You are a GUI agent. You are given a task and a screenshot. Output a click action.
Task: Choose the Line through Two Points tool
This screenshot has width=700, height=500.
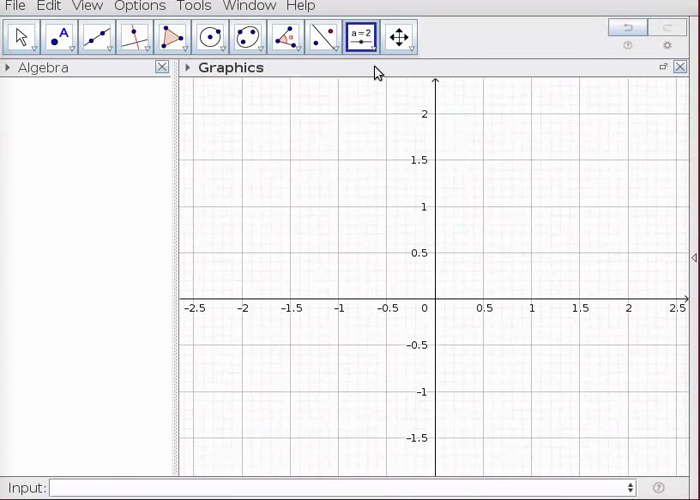point(97,38)
